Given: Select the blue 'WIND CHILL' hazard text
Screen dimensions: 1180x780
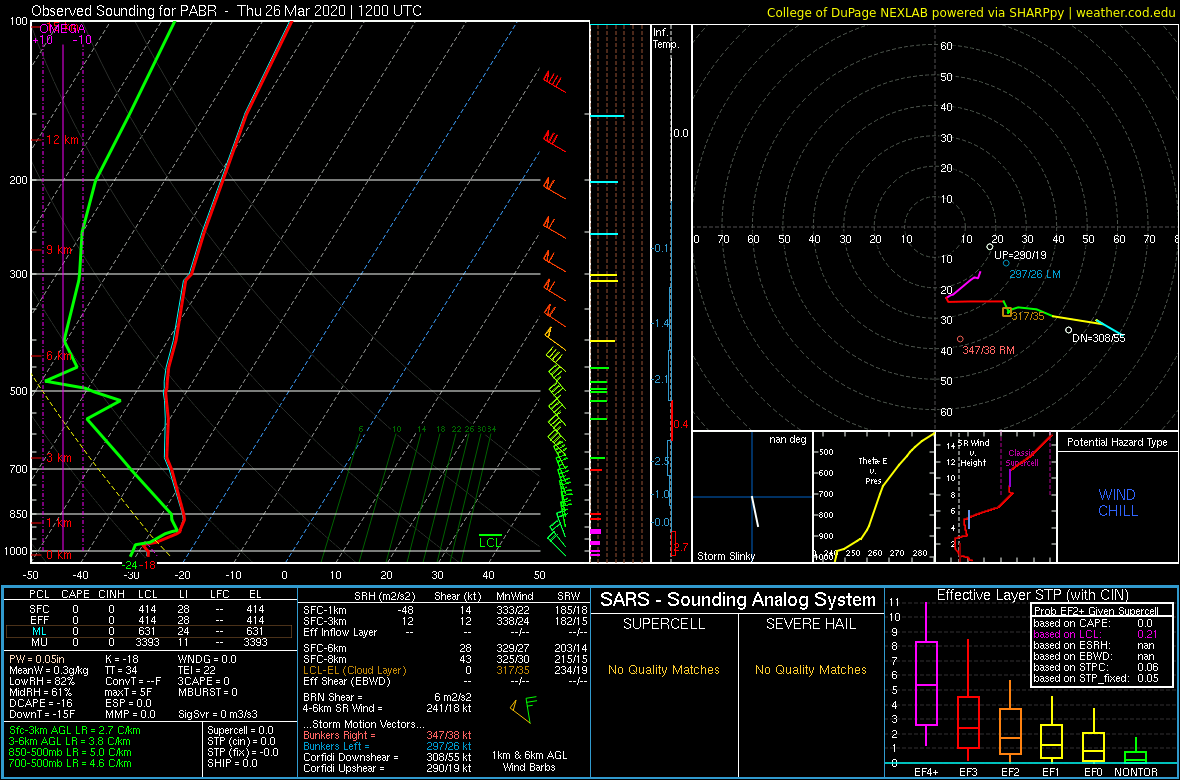Looking at the screenshot, I should click(1117, 503).
